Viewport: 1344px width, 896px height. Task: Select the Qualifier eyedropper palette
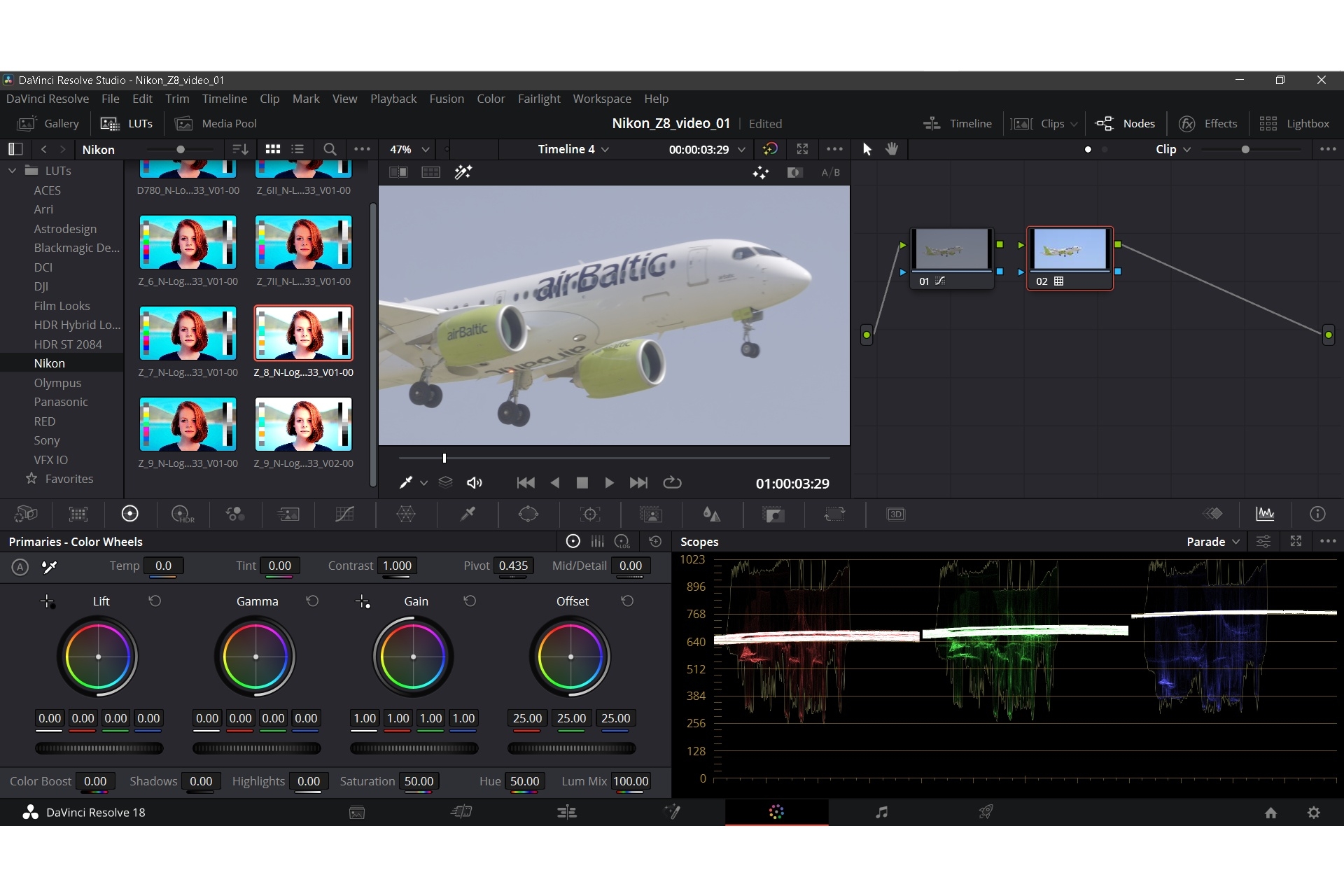tap(468, 514)
